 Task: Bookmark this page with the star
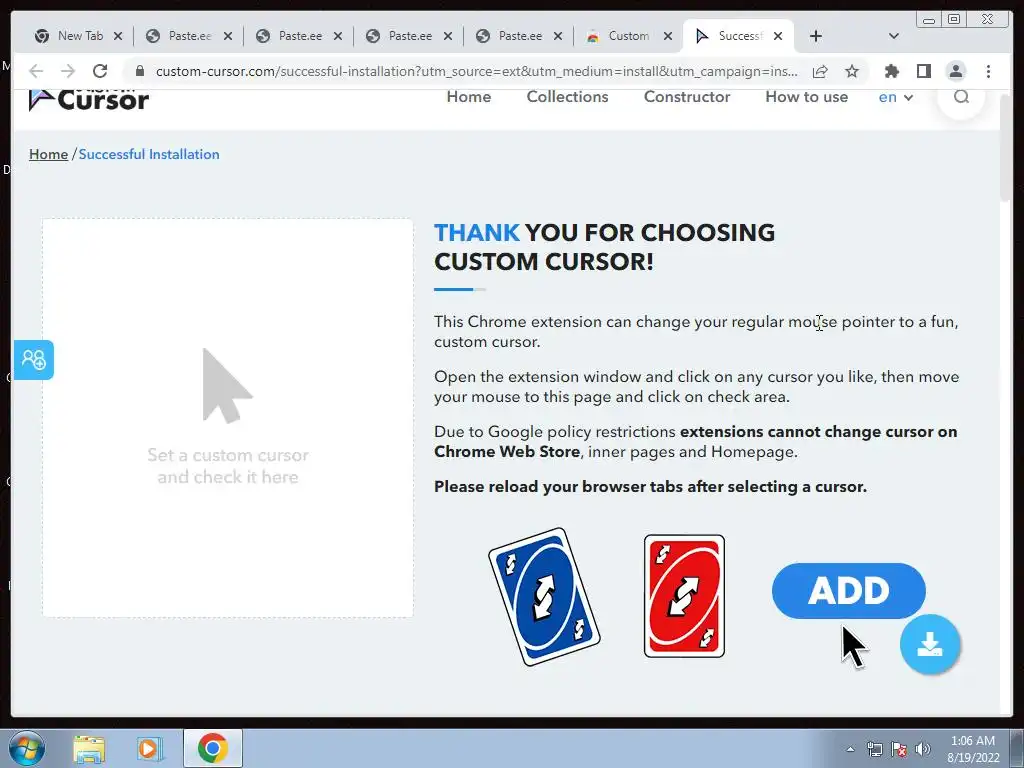(852, 71)
